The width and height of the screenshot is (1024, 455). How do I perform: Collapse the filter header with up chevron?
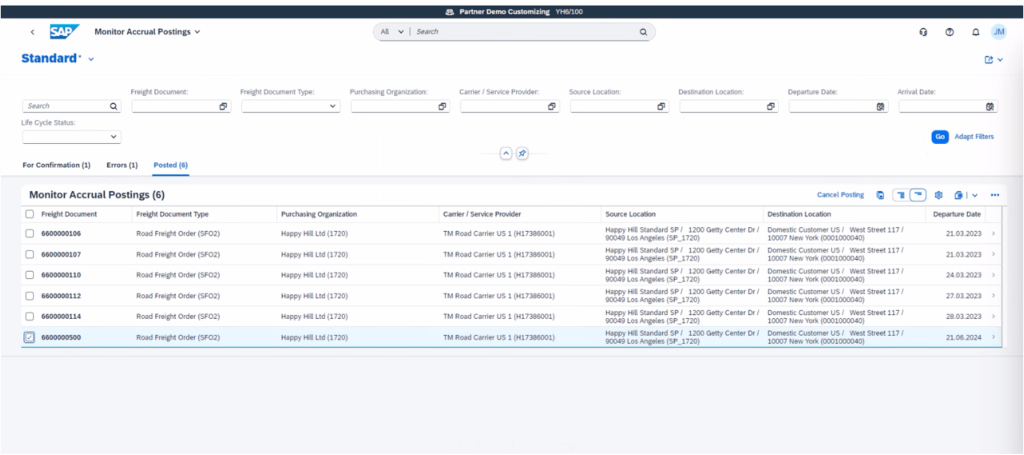click(x=505, y=153)
